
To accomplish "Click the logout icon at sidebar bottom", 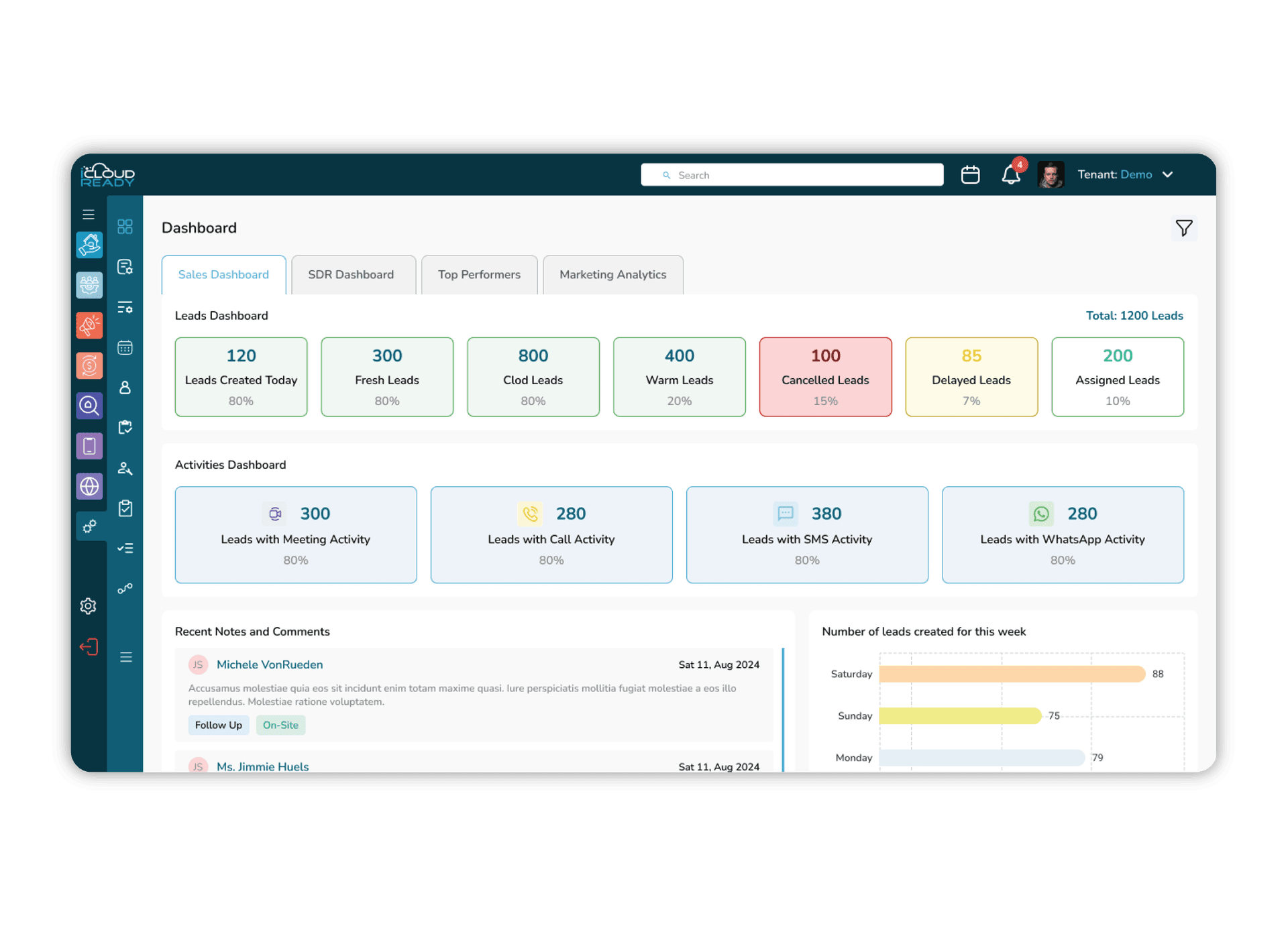I will coord(88,646).
